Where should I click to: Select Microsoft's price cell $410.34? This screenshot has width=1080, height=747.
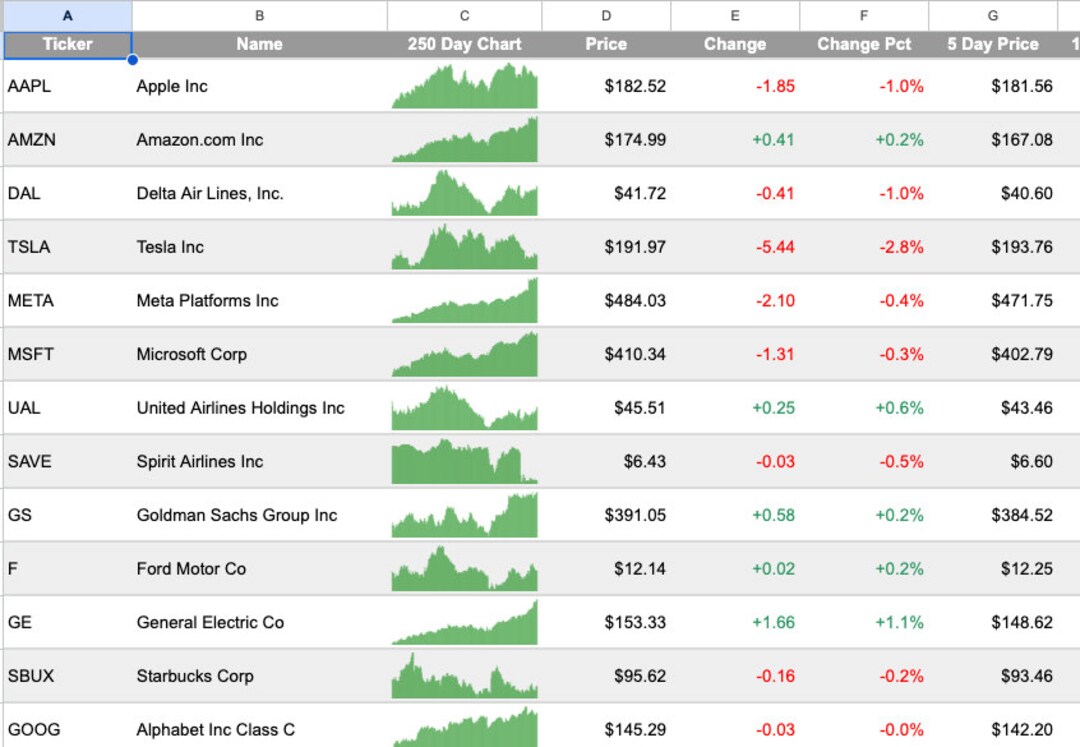pos(605,354)
